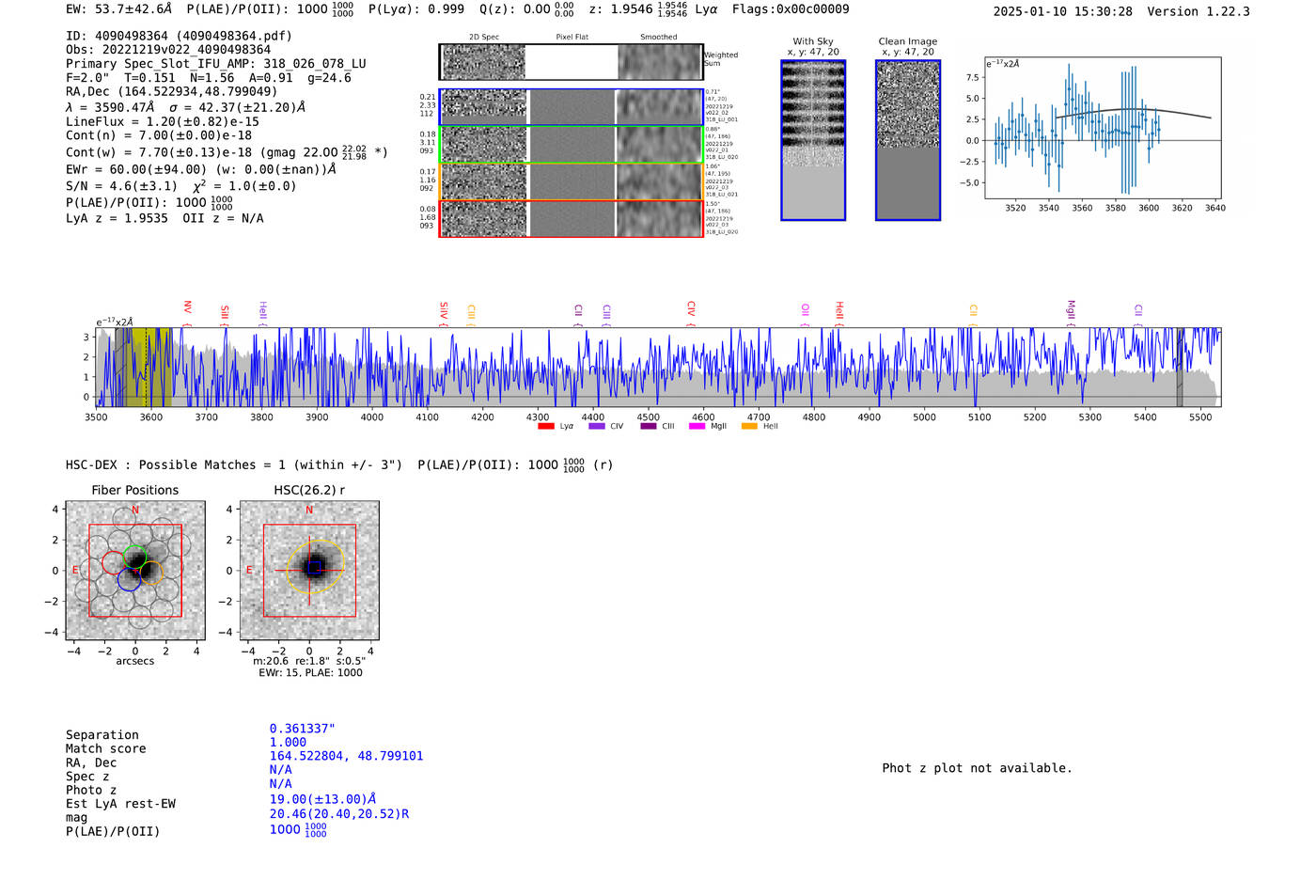The height and width of the screenshot is (896, 1316).
Task: Click the HSC(26.2) r cutout image
Action: 309,571
